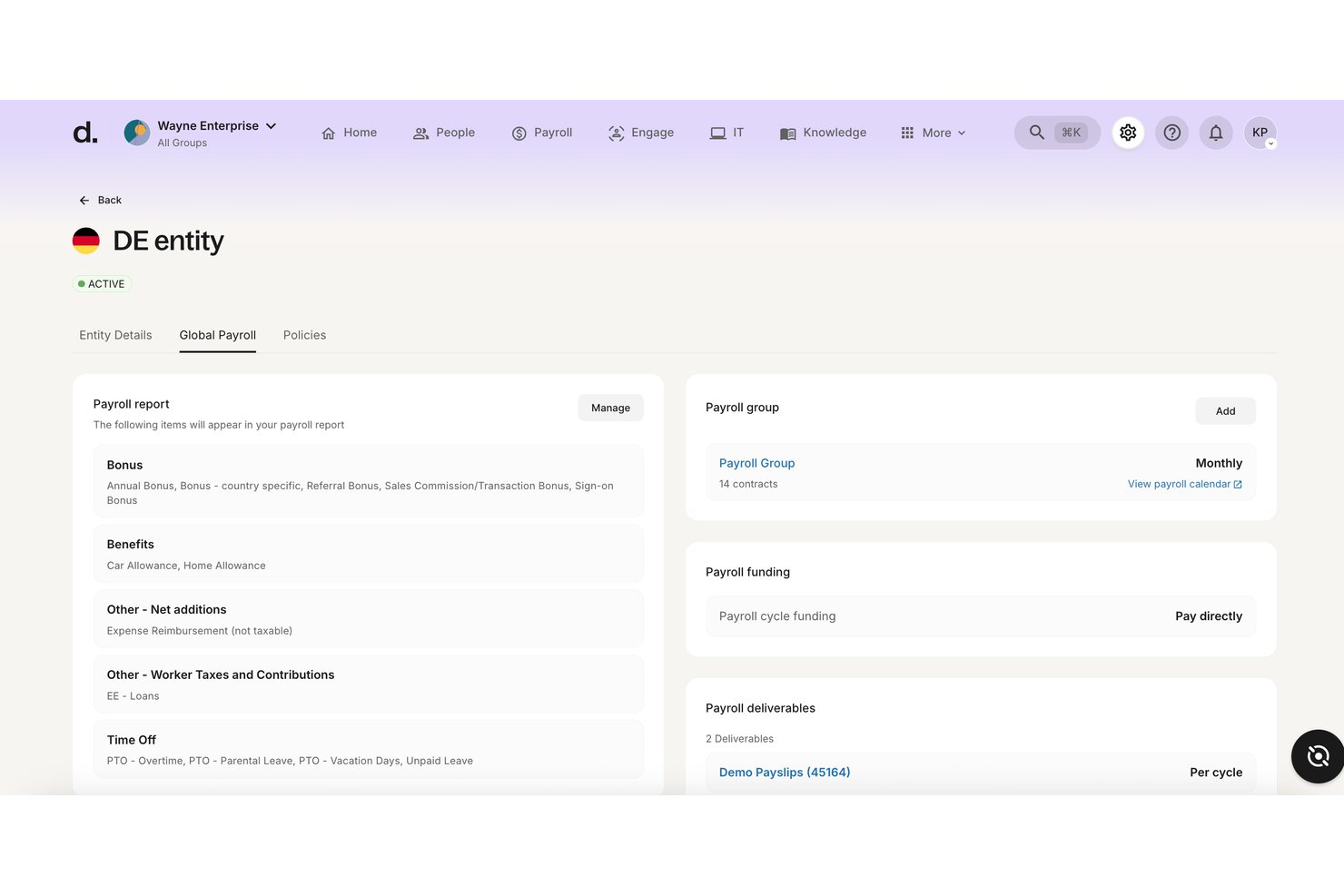The height and width of the screenshot is (896, 1344).
Task: Click the "Per cycle" label
Action: 1216,773
